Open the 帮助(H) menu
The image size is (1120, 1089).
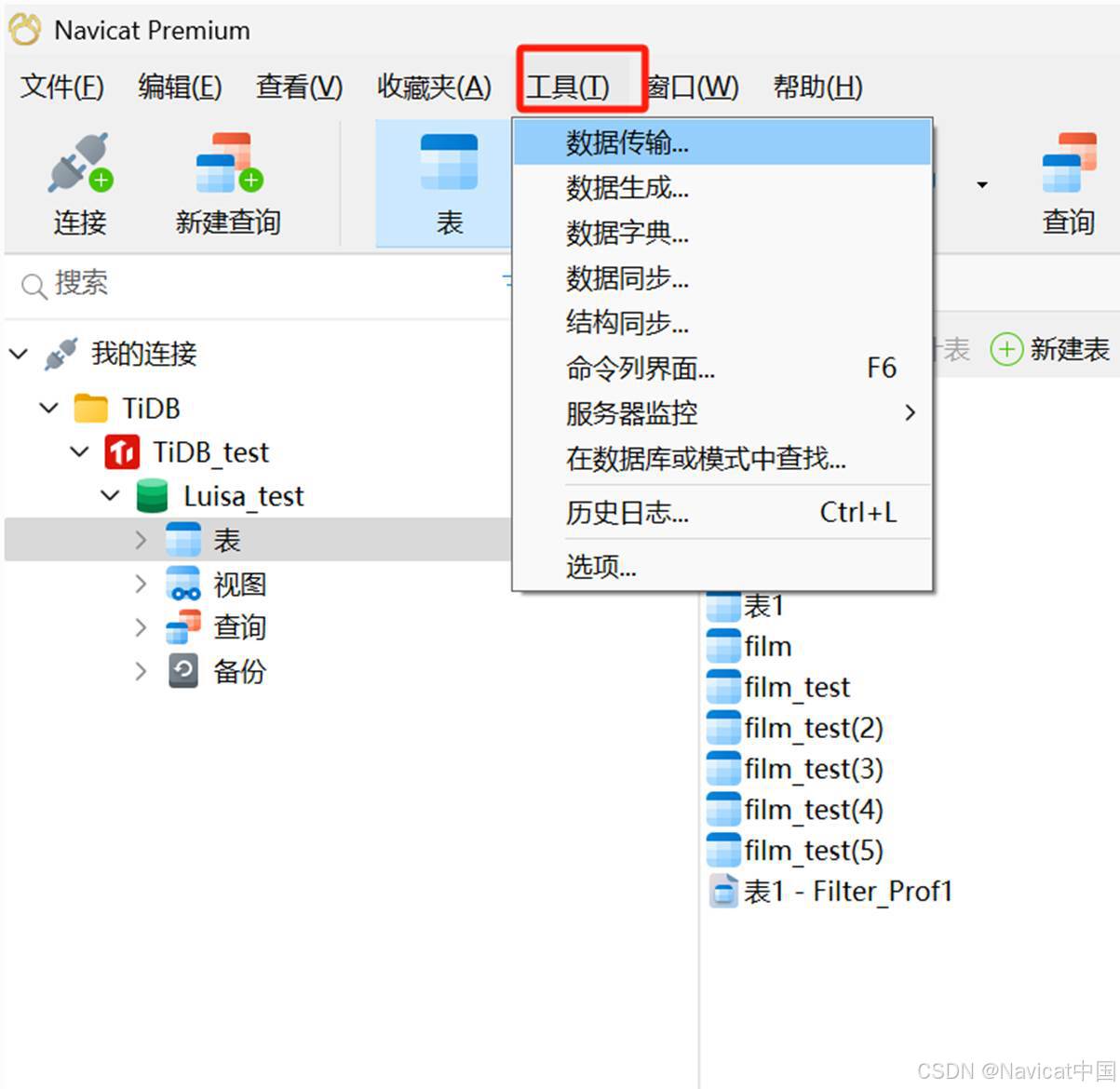817,87
